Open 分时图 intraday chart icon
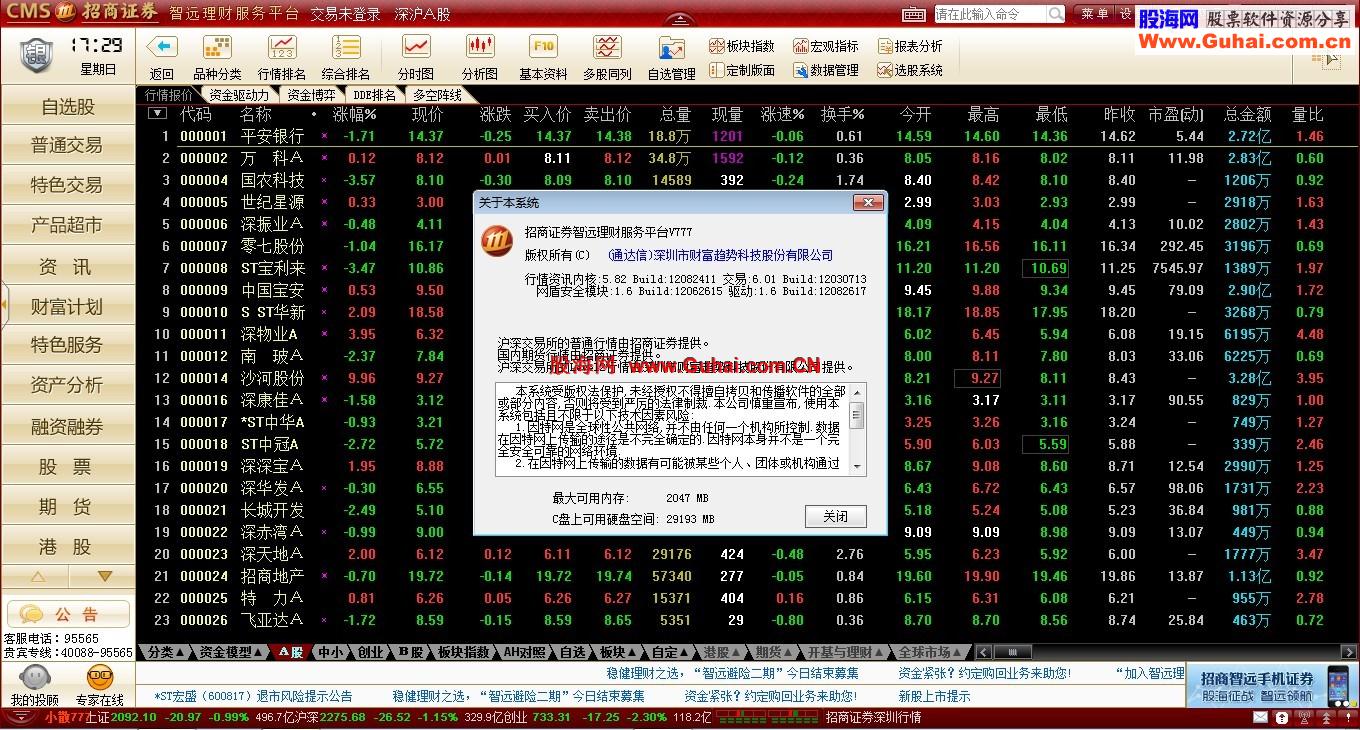1360x730 pixels. tap(416, 47)
